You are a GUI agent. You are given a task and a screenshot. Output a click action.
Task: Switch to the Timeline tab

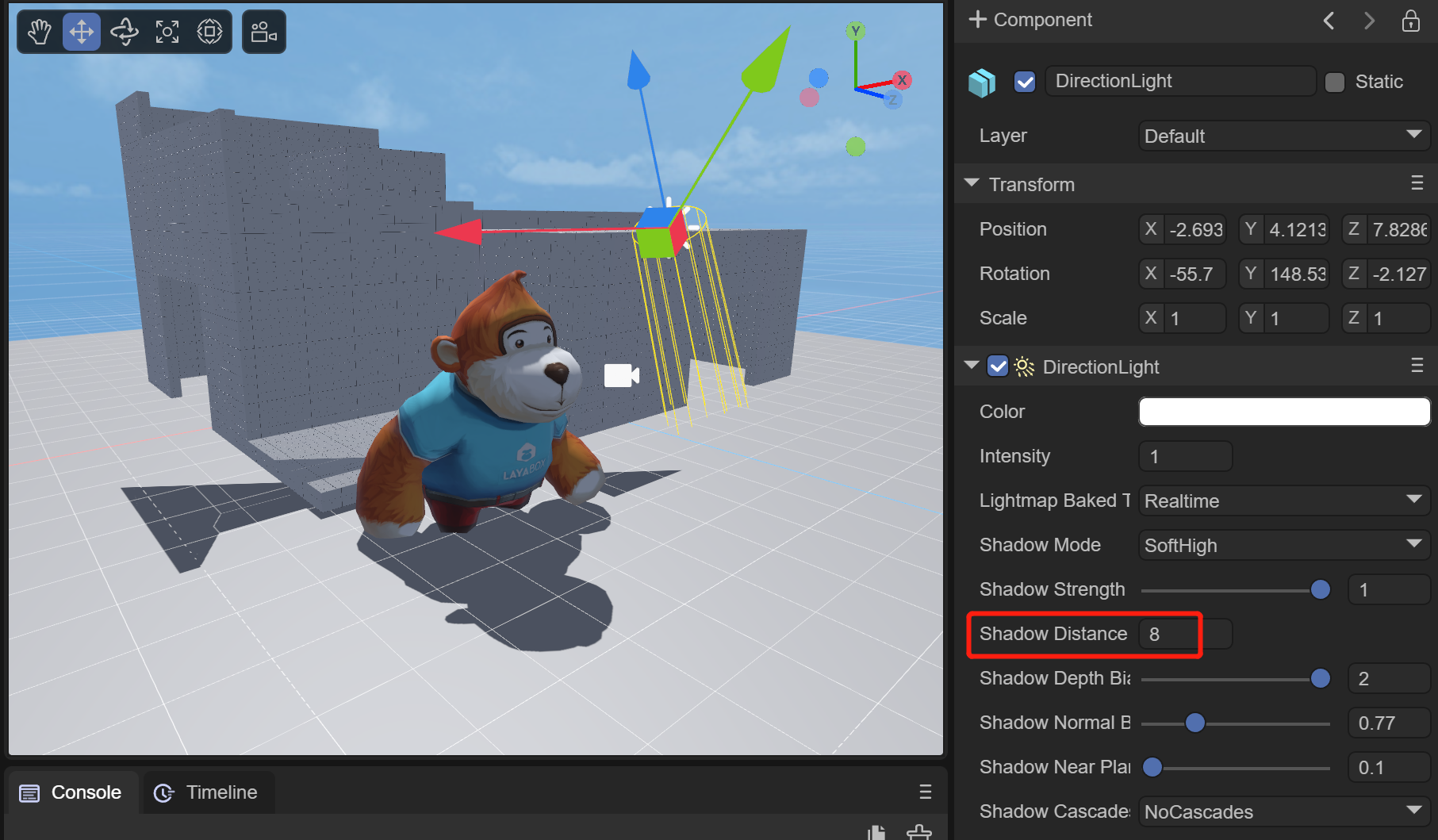click(206, 792)
